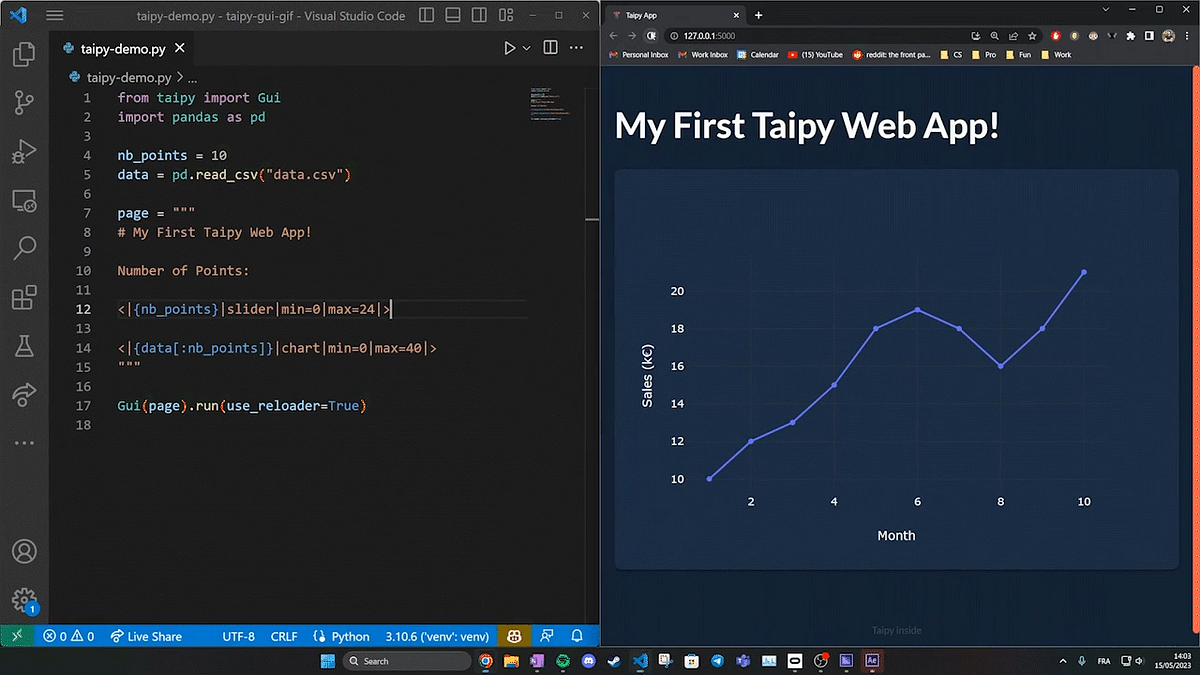Viewport: 1200px width, 675px height.
Task: Open the VS Code hamburger menu
Action: 55,15
